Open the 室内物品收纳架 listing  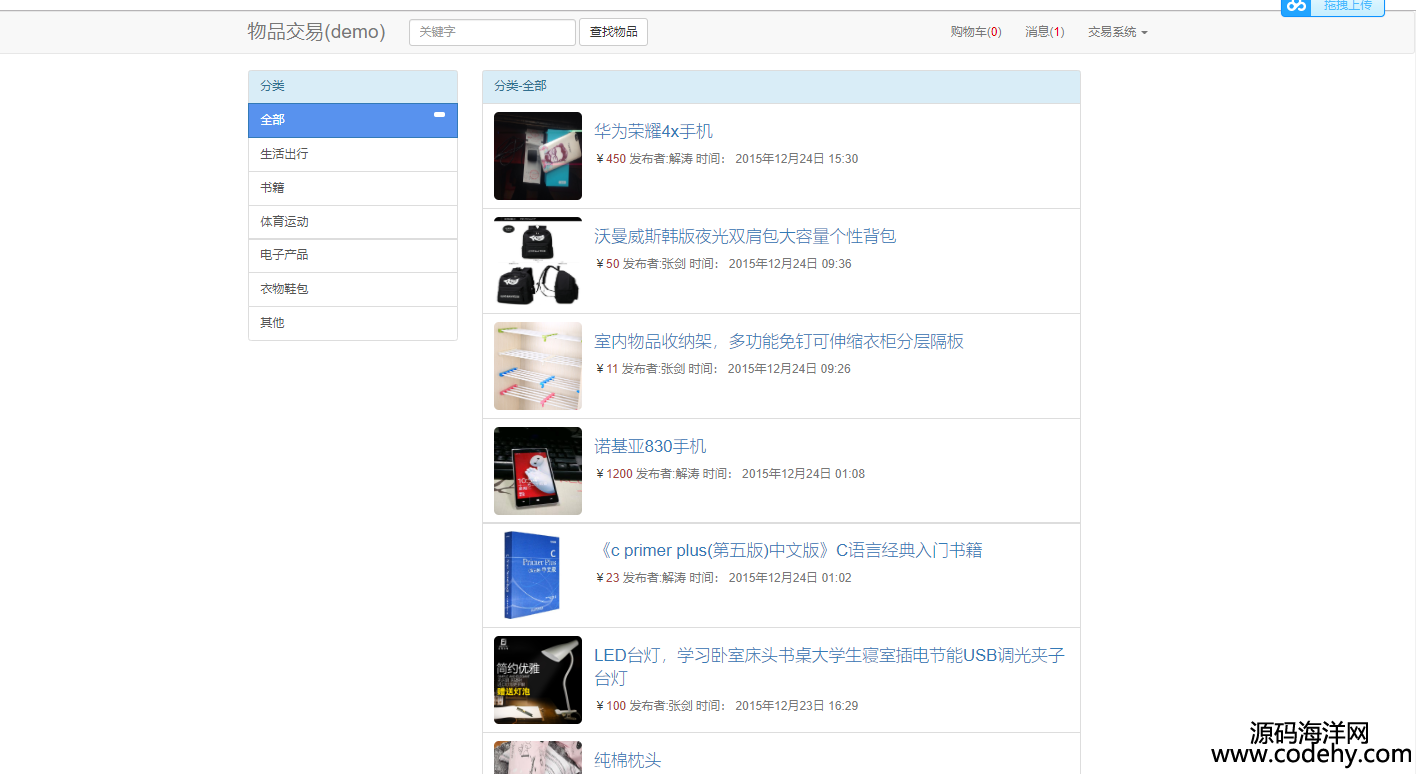[x=779, y=341]
